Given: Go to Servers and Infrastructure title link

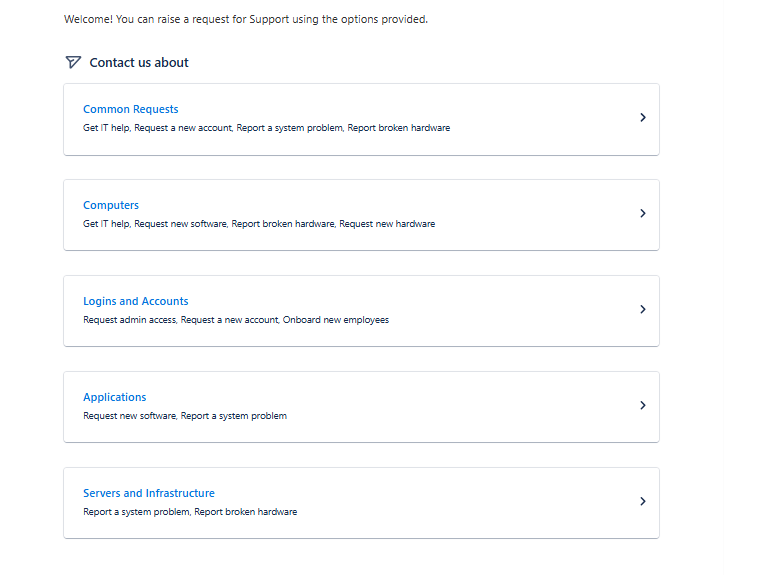Looking at the screenshot, I should click(148, 493).
